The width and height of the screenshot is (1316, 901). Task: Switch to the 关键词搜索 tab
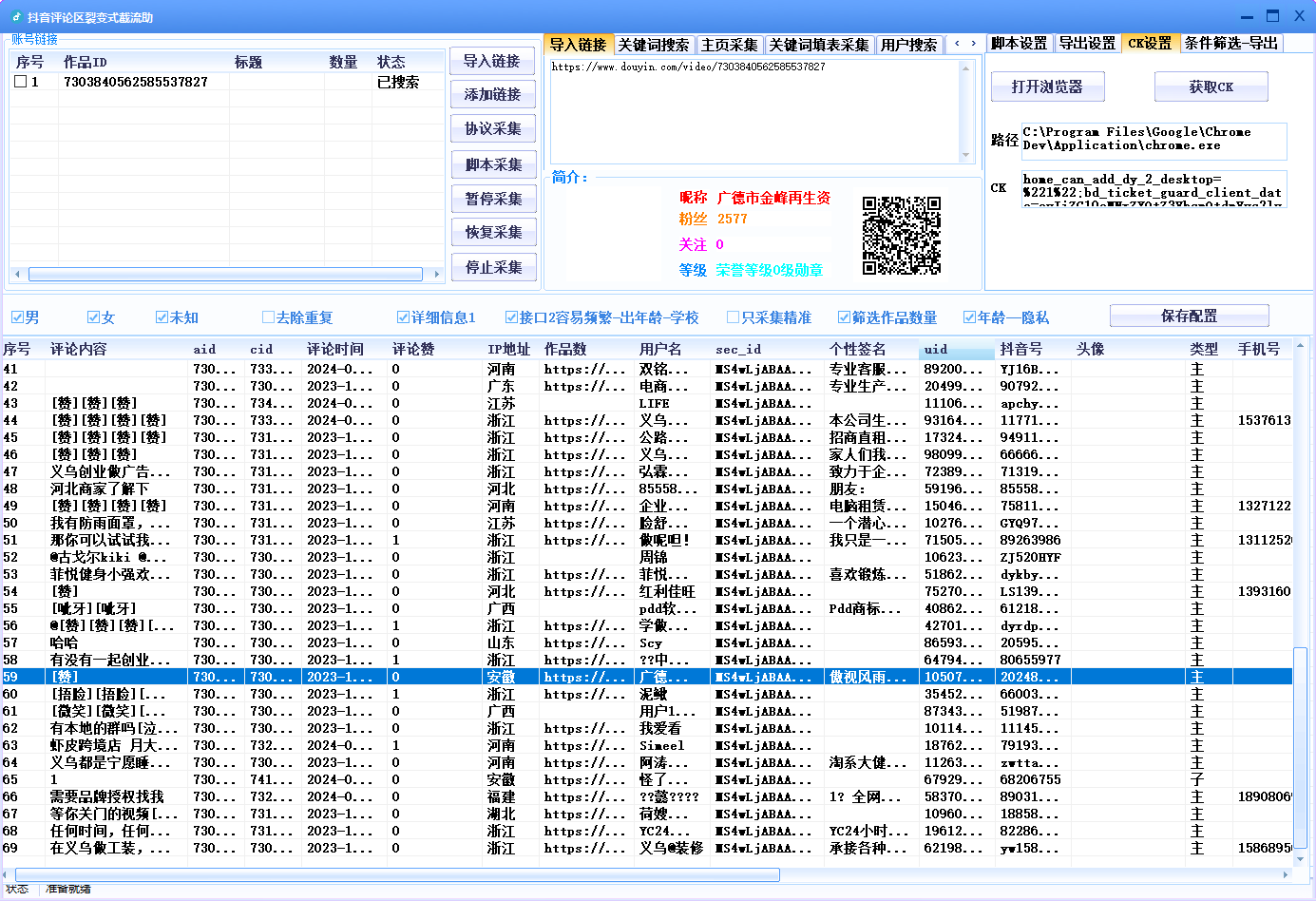pos(653,45)
